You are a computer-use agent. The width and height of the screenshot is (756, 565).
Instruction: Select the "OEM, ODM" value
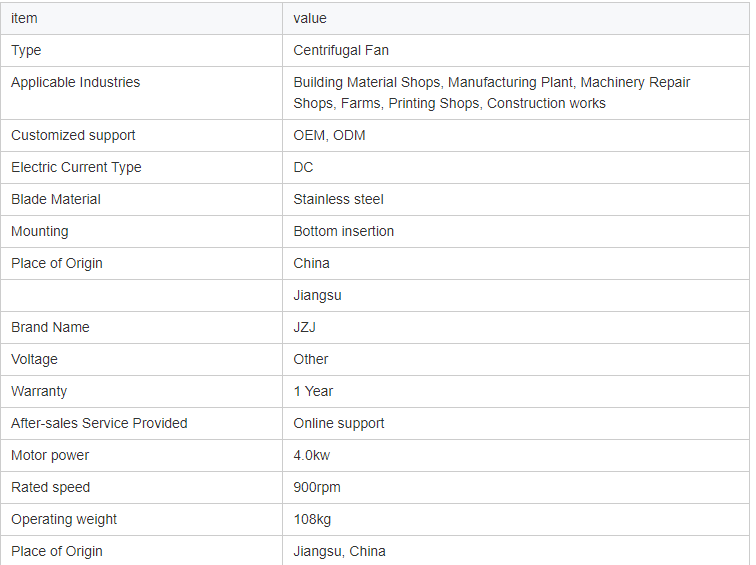click(329, 135)
